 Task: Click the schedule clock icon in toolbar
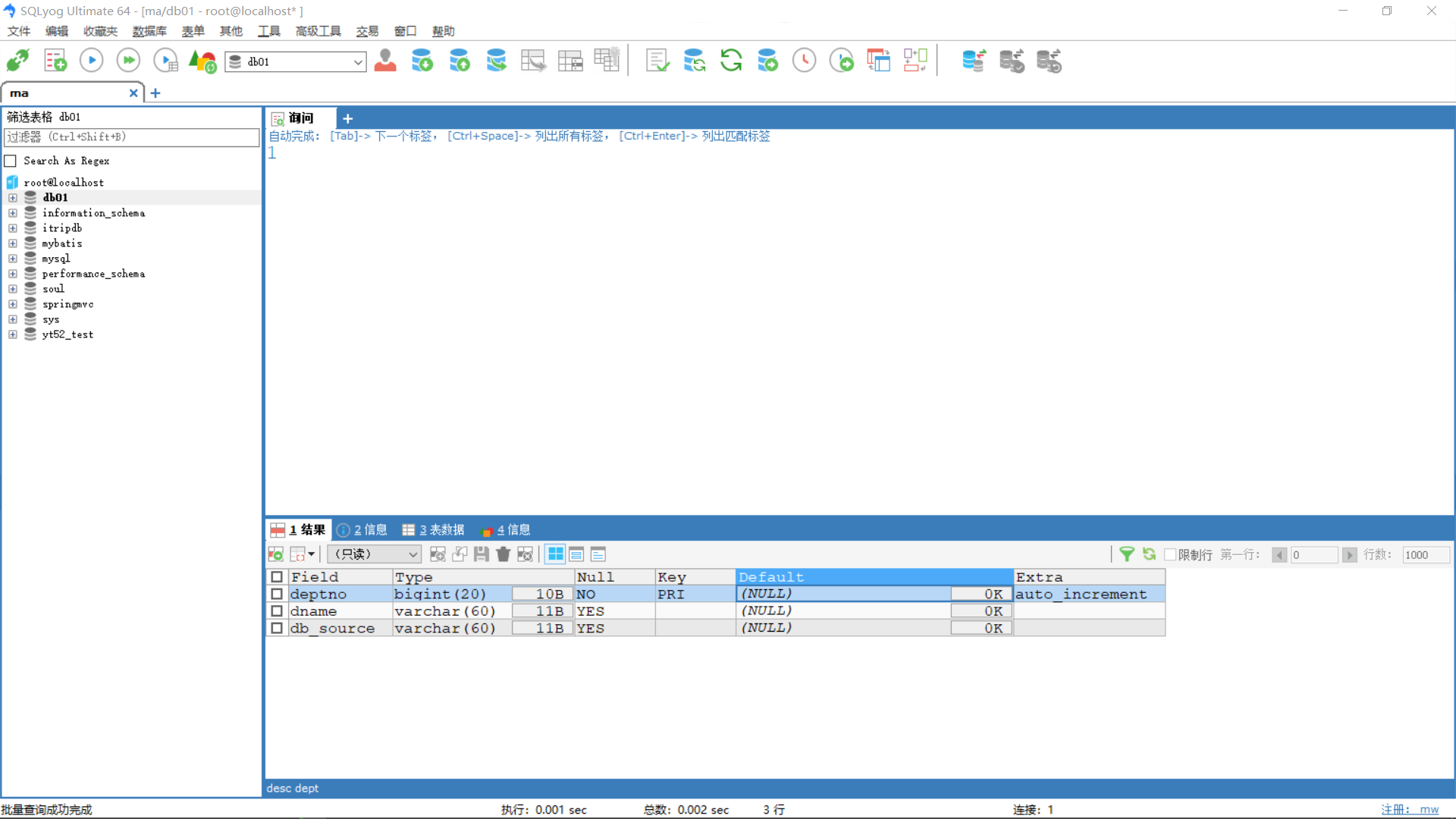click(804, 61)
